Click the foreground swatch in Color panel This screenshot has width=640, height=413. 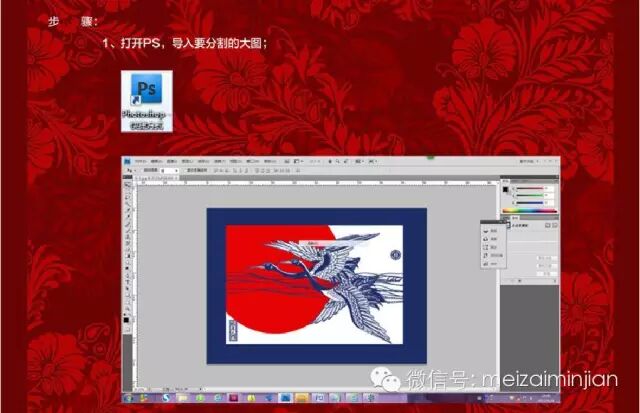tap(505, 189)
